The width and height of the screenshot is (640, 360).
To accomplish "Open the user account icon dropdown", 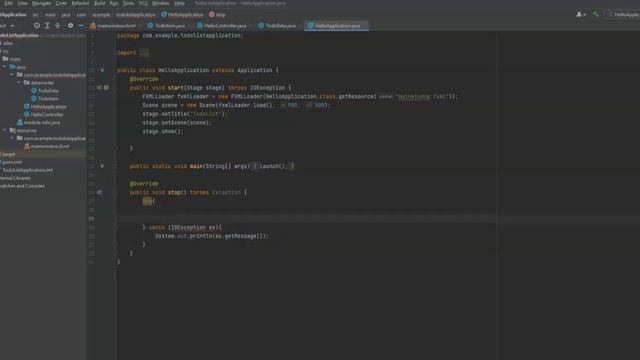I will [580, 15].
